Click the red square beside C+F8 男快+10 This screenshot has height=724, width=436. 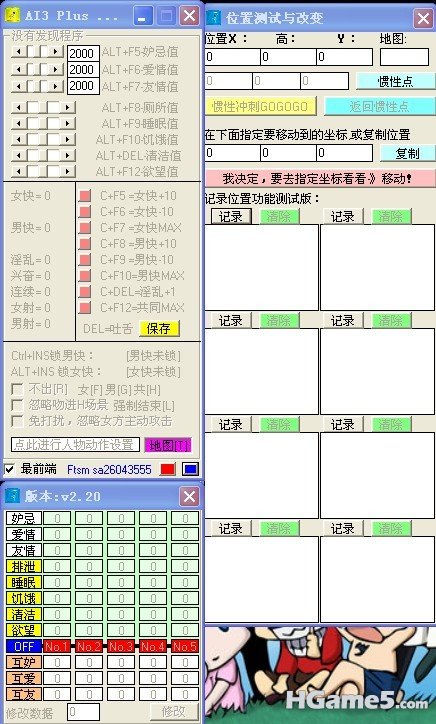click(85, 244)
